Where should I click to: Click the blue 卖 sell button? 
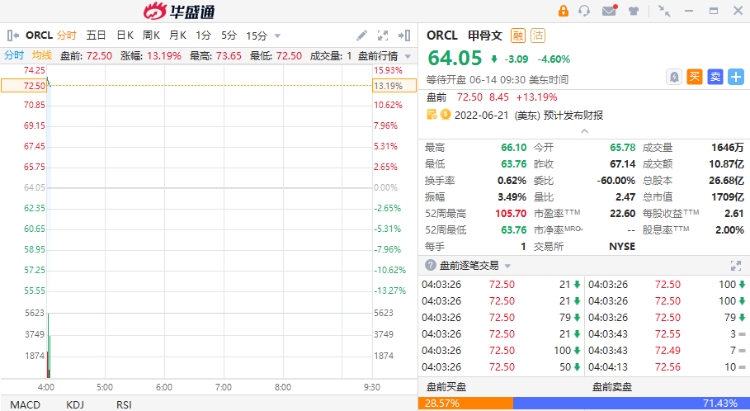714,76
